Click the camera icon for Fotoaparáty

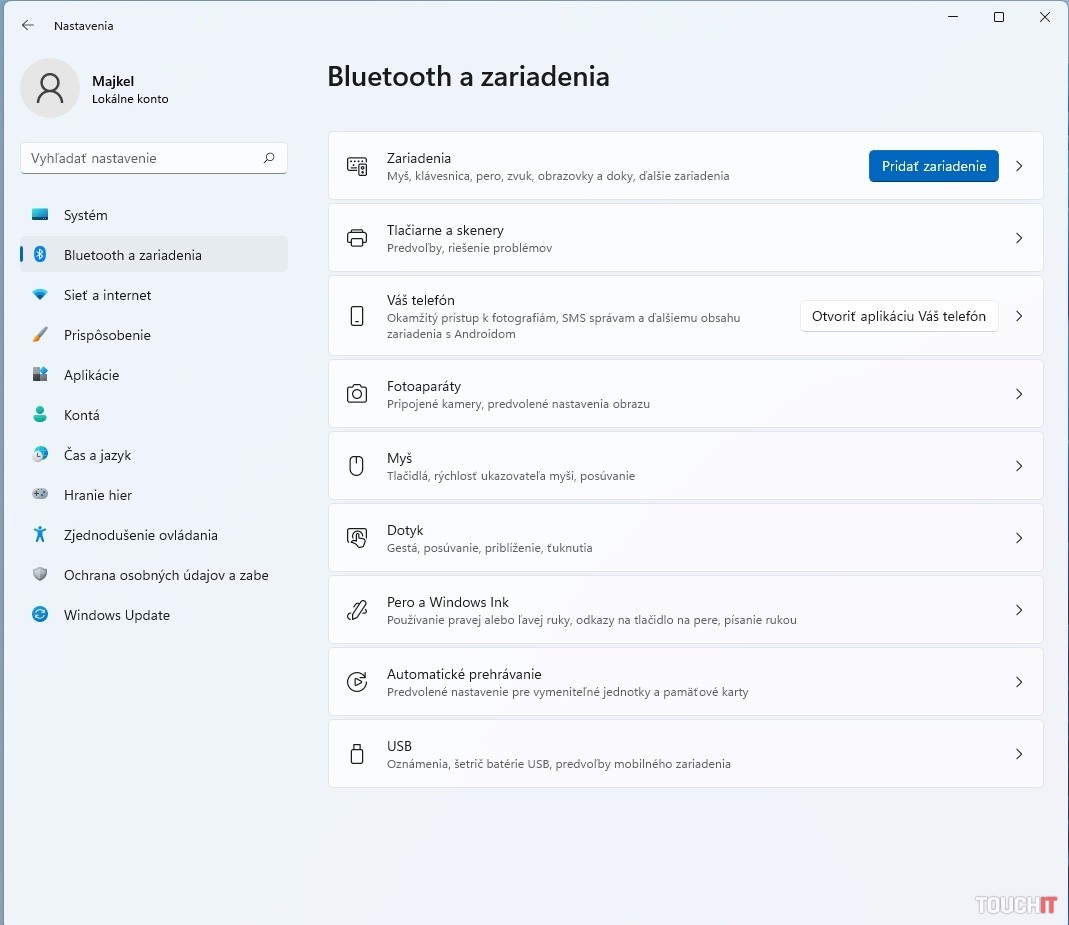357,394
